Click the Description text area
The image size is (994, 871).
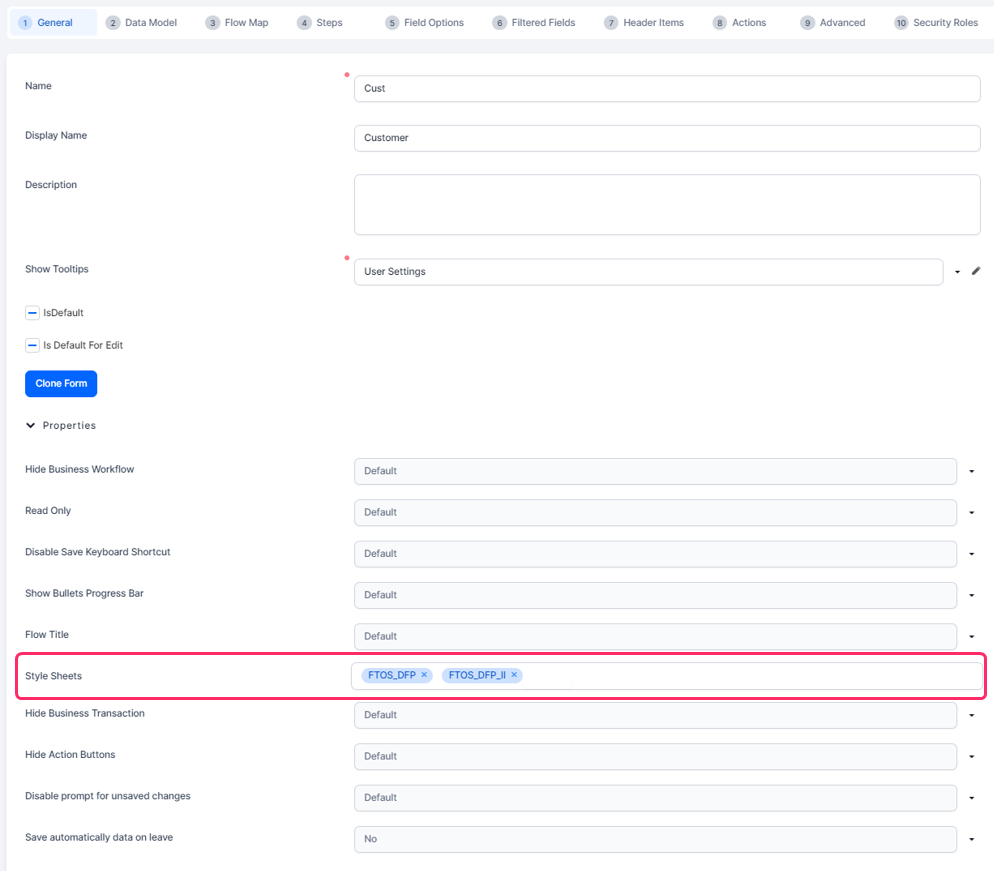click(x=666, y=204)
